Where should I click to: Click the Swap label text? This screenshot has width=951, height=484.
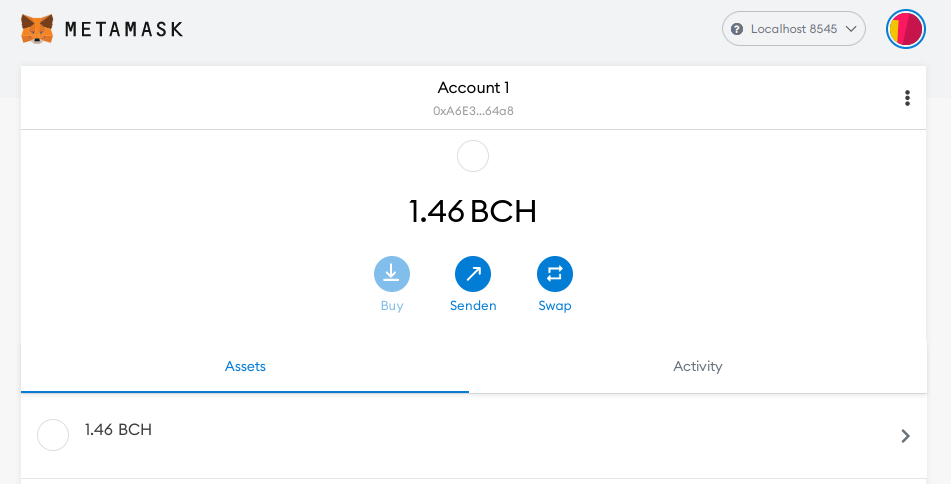tap(555, 306)
